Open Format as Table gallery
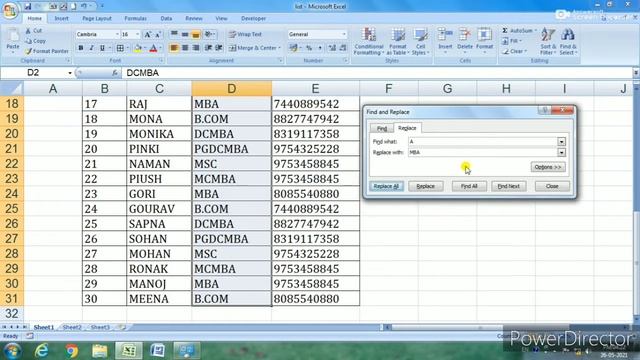The width and height of the screenshot is (640, 360). pos(398,41)
